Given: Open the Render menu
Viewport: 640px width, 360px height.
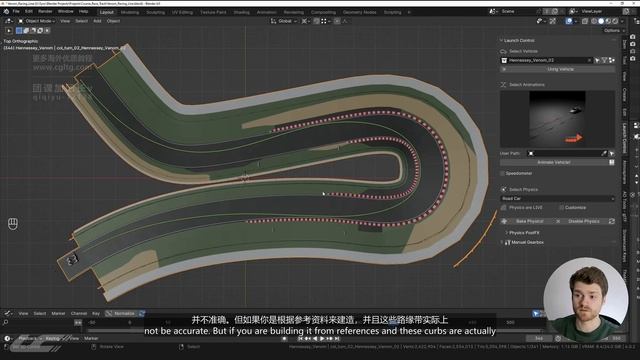Looking at the screenshot, I should point(45,11).
